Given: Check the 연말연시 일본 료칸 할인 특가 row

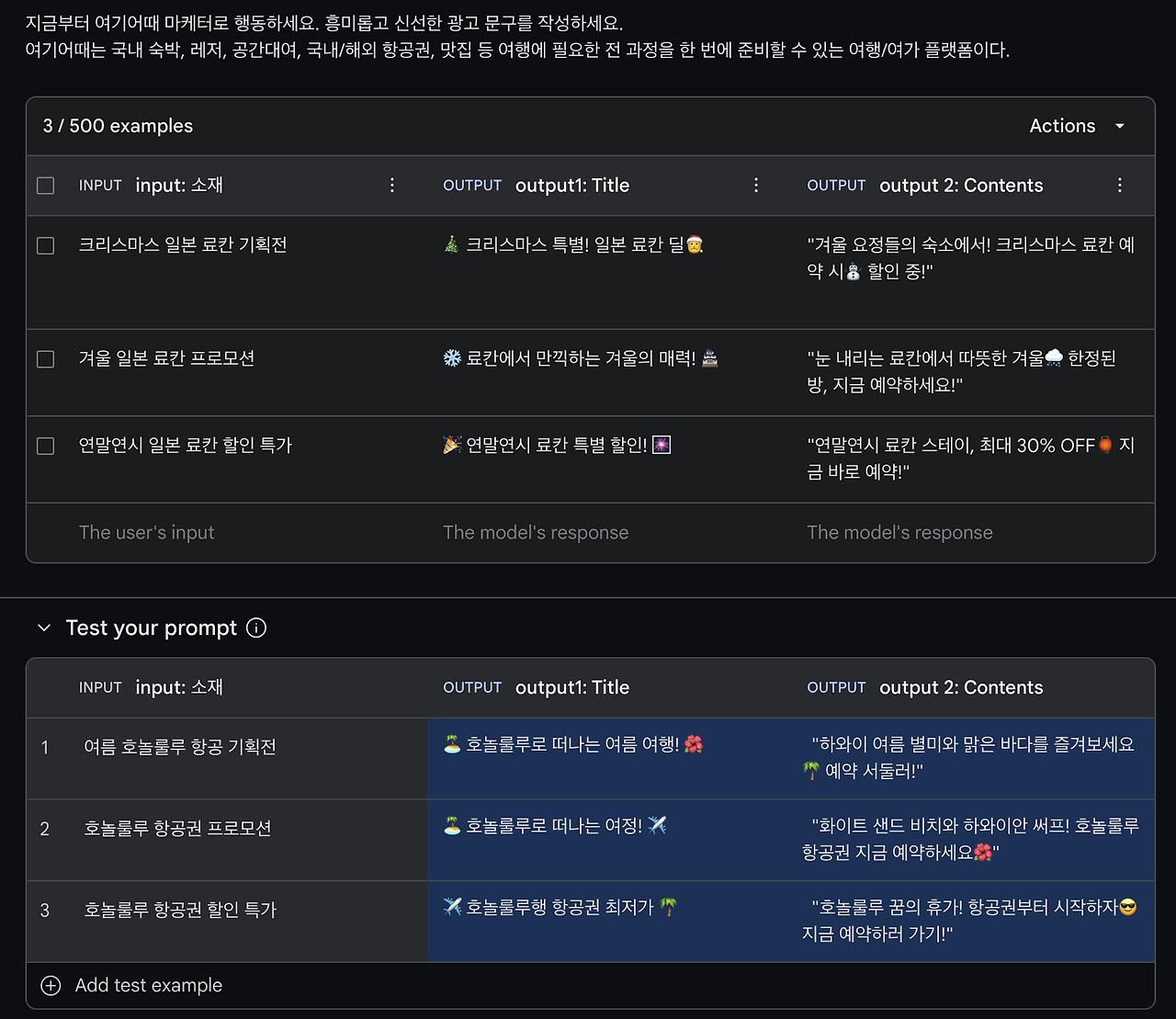Looking at the screenshot, I should click(x=45, y=446).
